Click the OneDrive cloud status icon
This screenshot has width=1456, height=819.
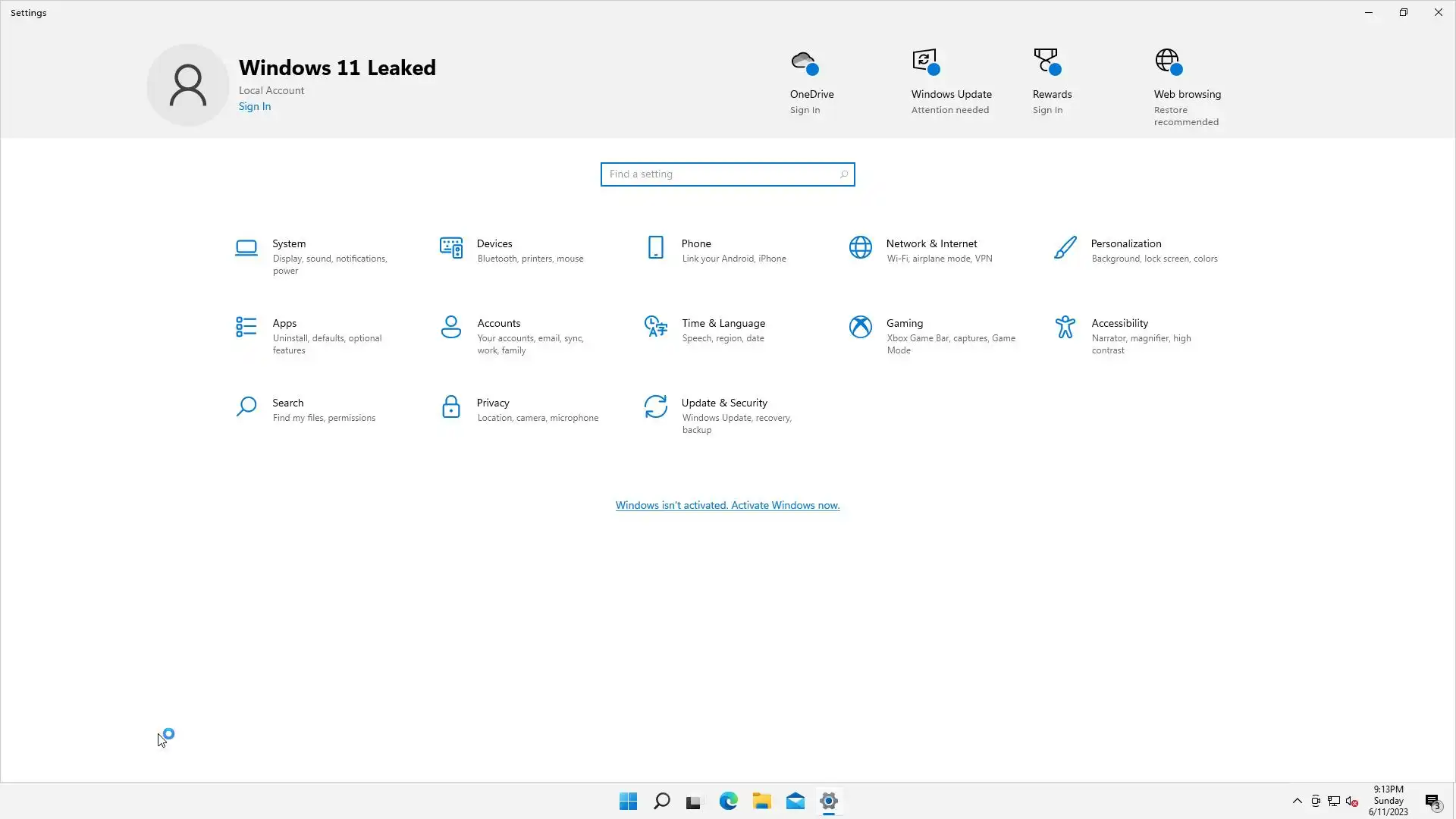coord(804,62)
